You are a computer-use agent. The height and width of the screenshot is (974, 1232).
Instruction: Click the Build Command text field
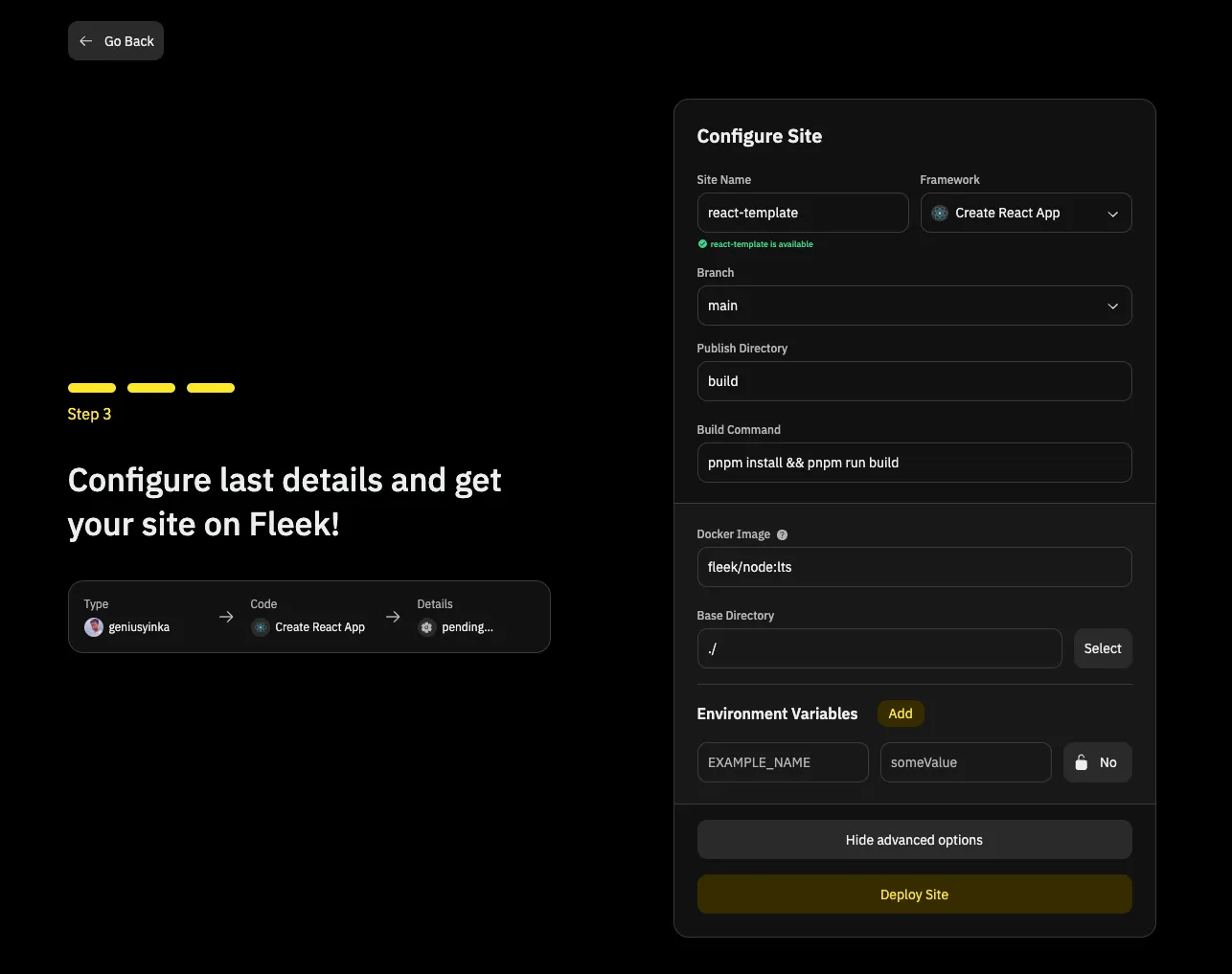click(x=914, y=463)
